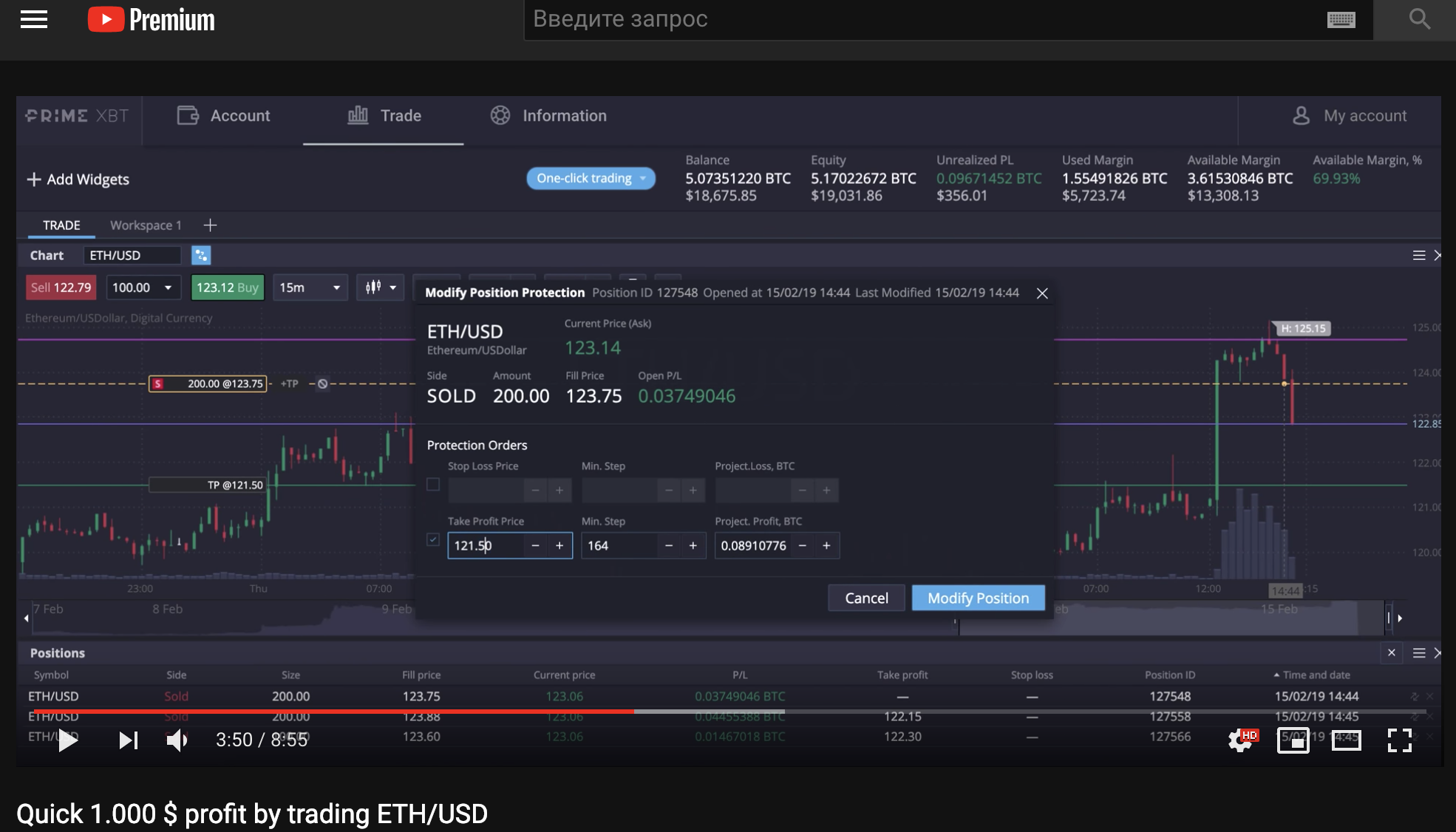Screen dimensions: 1456x832
Task: Click the Take Profit Min. Step field 164
Action: (x=619, y=545)
